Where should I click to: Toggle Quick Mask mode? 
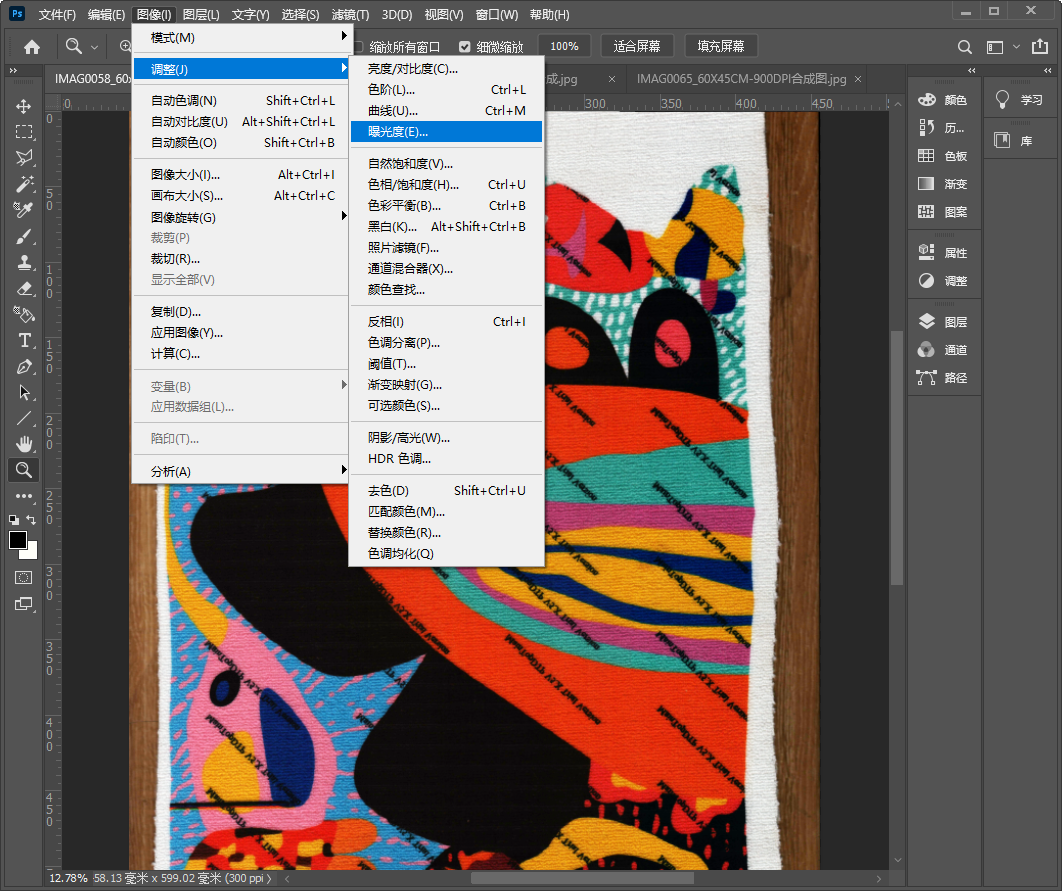coord(24,578)
